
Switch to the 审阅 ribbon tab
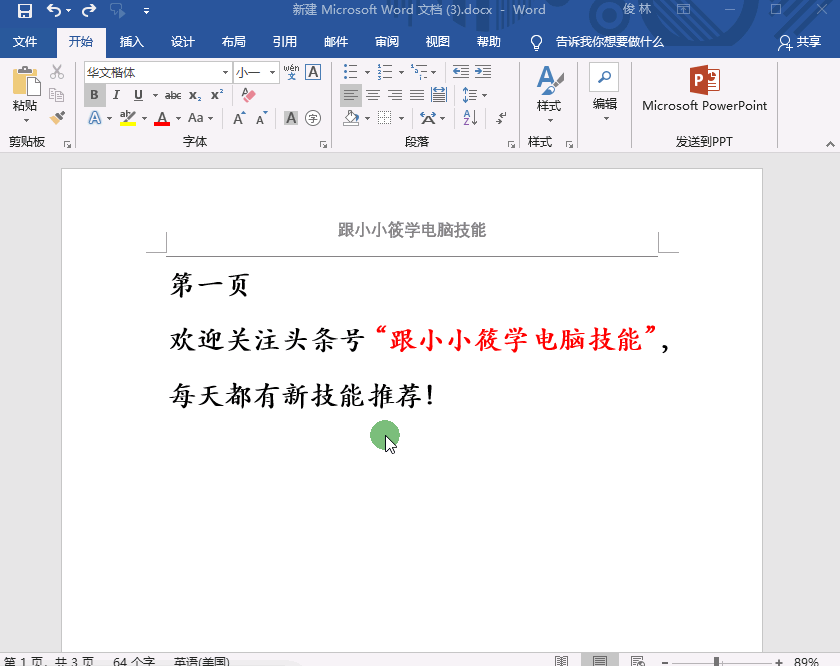pos(387,42)
